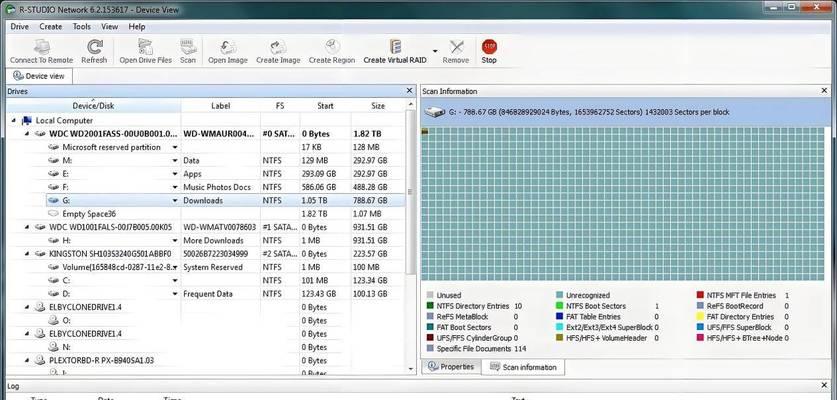Open the Tools menu
The image size is (837, 400).
[x=82, y=26]
